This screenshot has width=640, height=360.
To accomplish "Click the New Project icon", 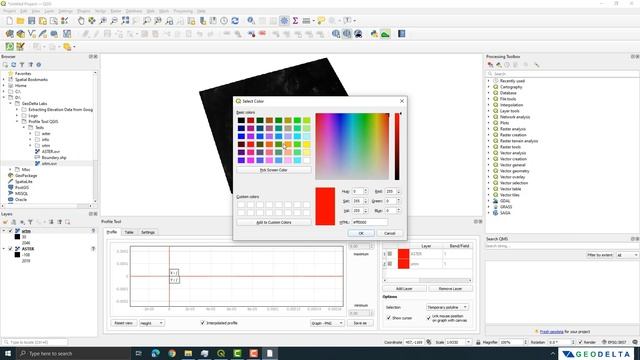I will (9, 21).
